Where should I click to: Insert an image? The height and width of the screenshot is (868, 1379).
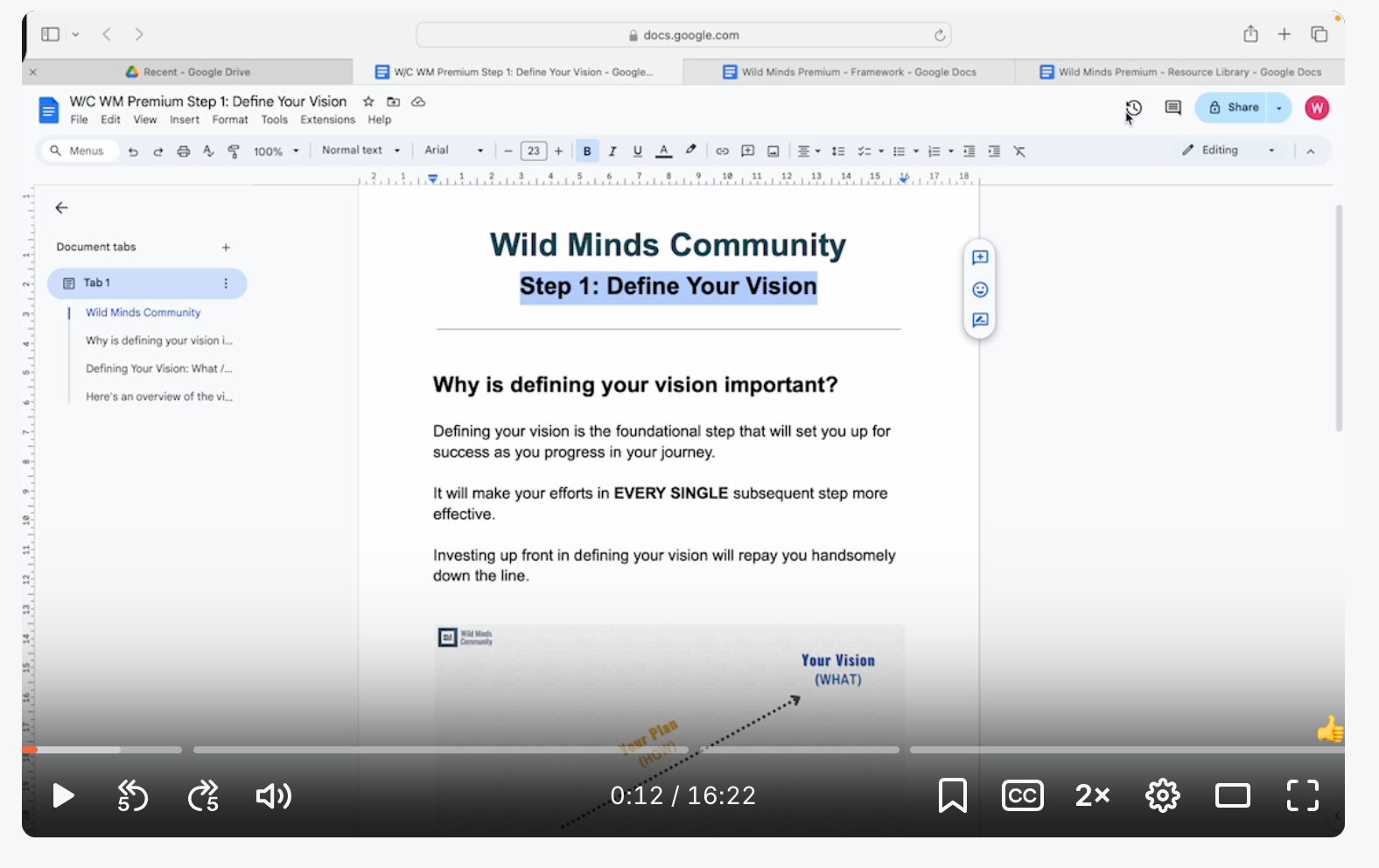point(773,151)
